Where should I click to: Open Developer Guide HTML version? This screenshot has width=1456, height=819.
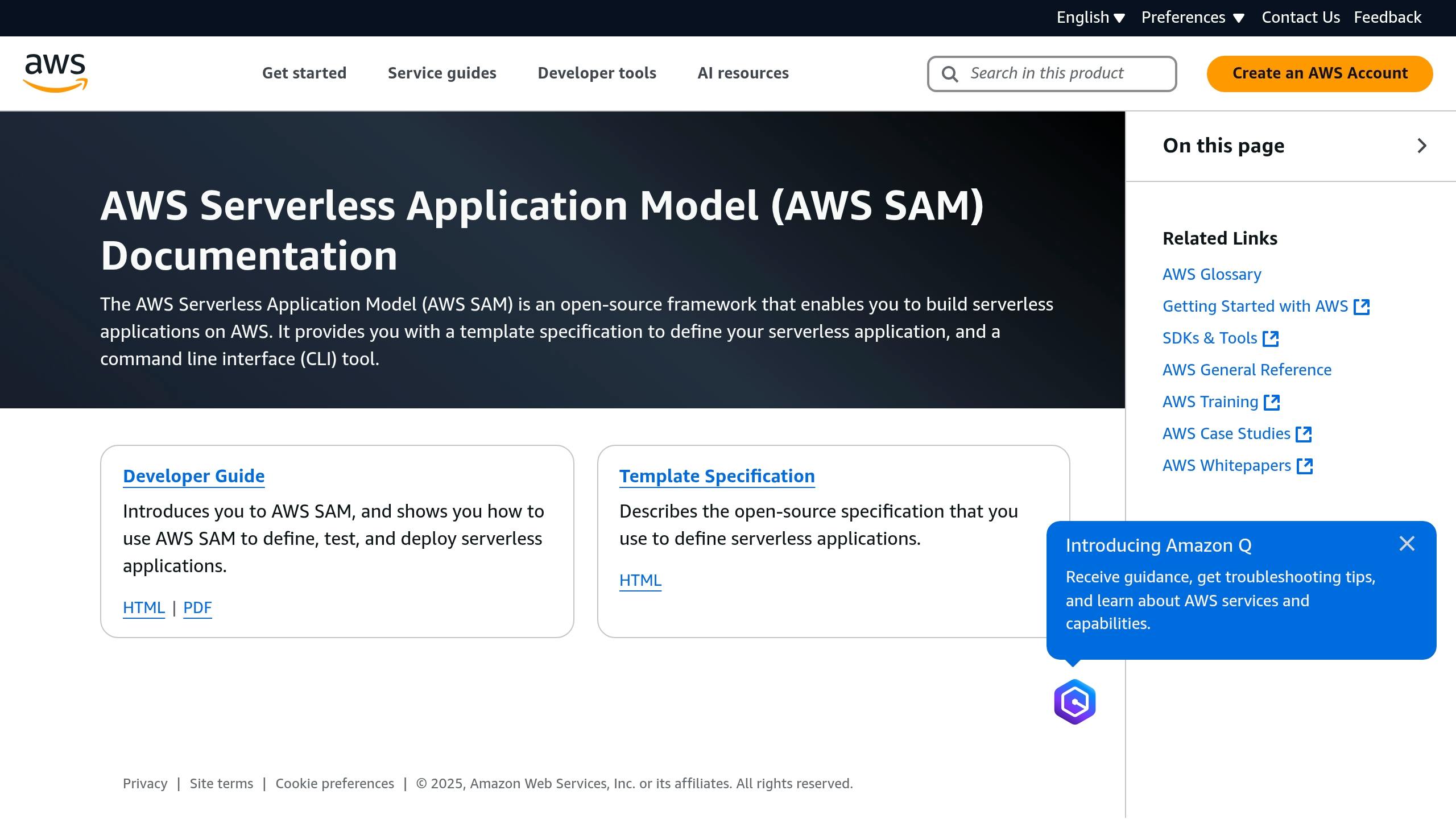point(144,608)
